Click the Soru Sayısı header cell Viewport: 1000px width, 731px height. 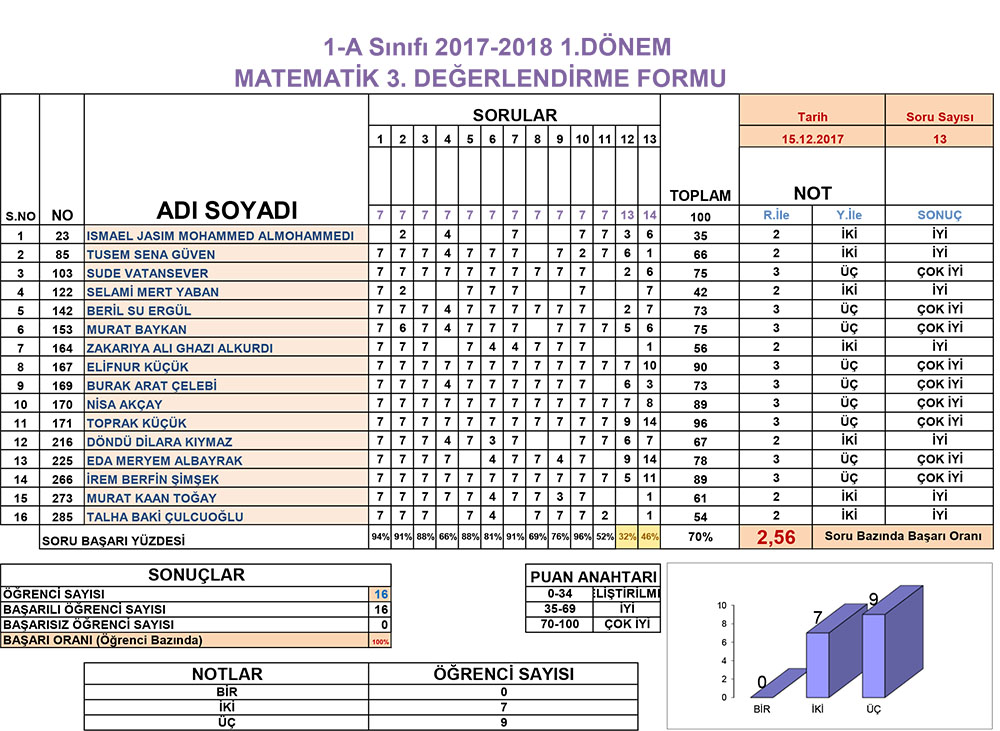939,111
